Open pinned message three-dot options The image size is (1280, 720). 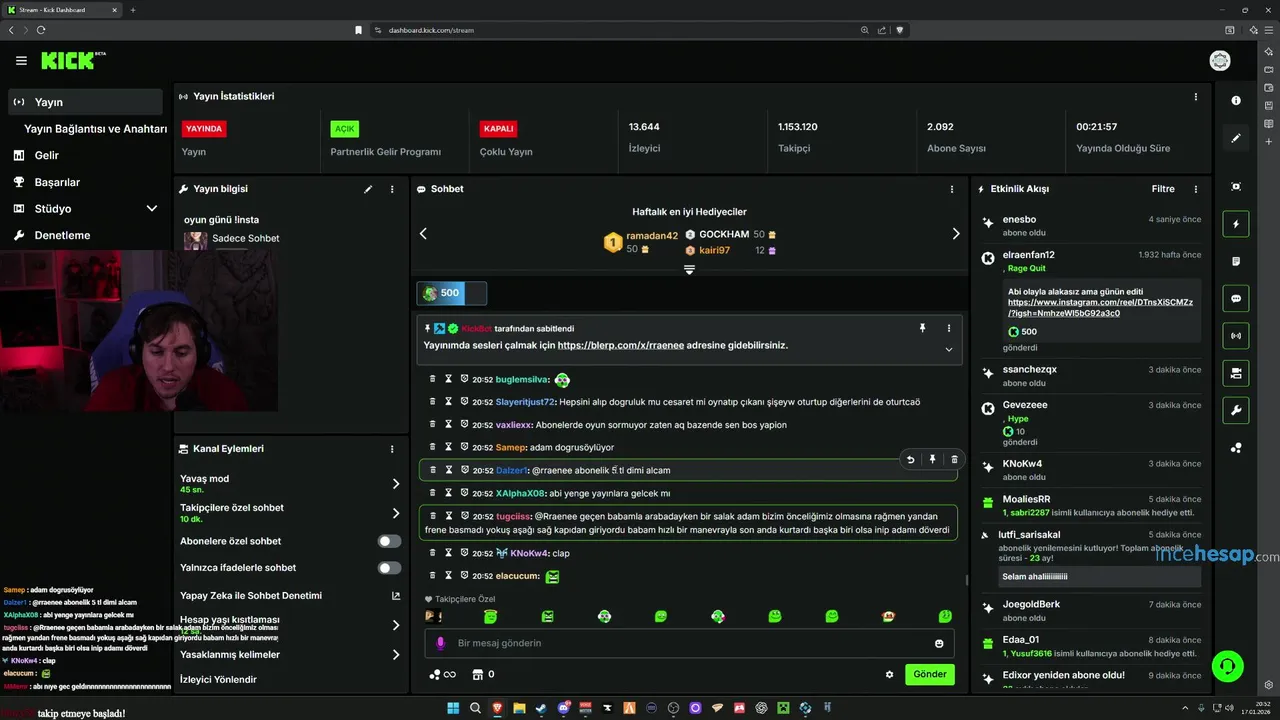(949, 328)
